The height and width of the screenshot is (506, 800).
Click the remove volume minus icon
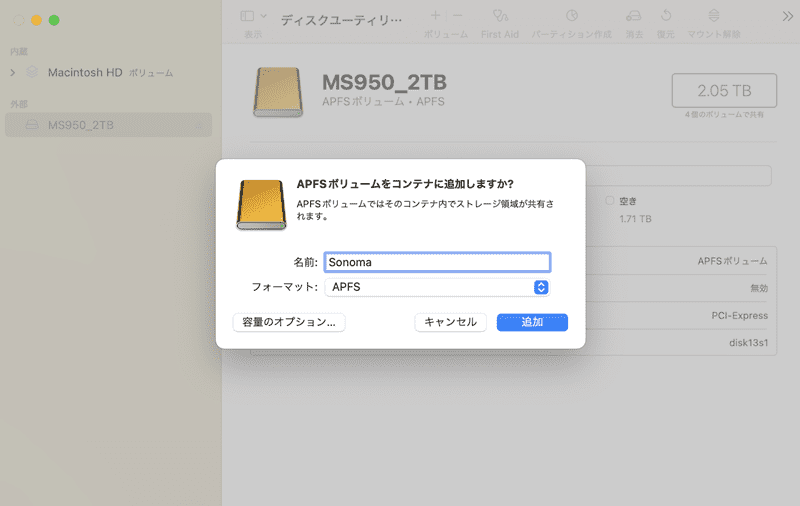[458, 16]
